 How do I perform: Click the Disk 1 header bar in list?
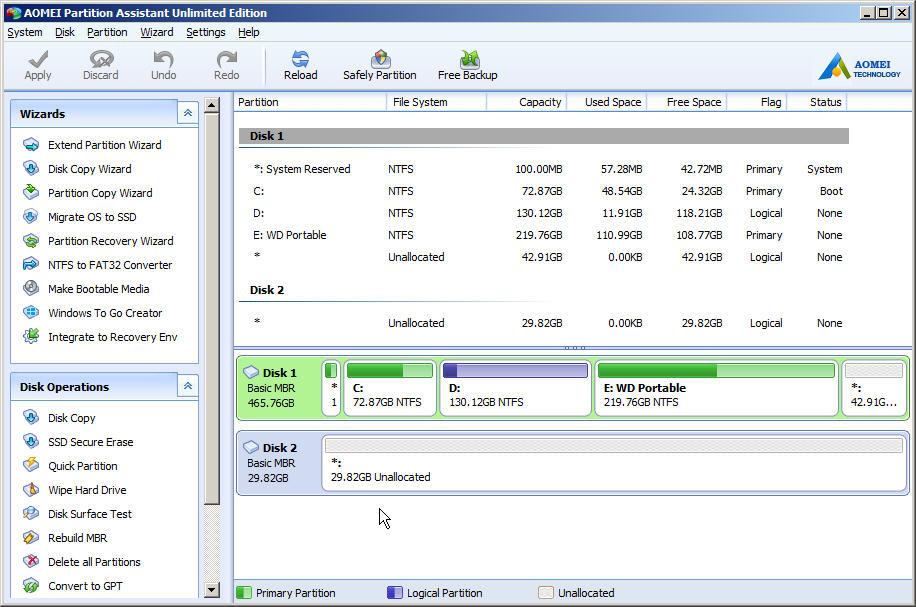pos(543,136)
